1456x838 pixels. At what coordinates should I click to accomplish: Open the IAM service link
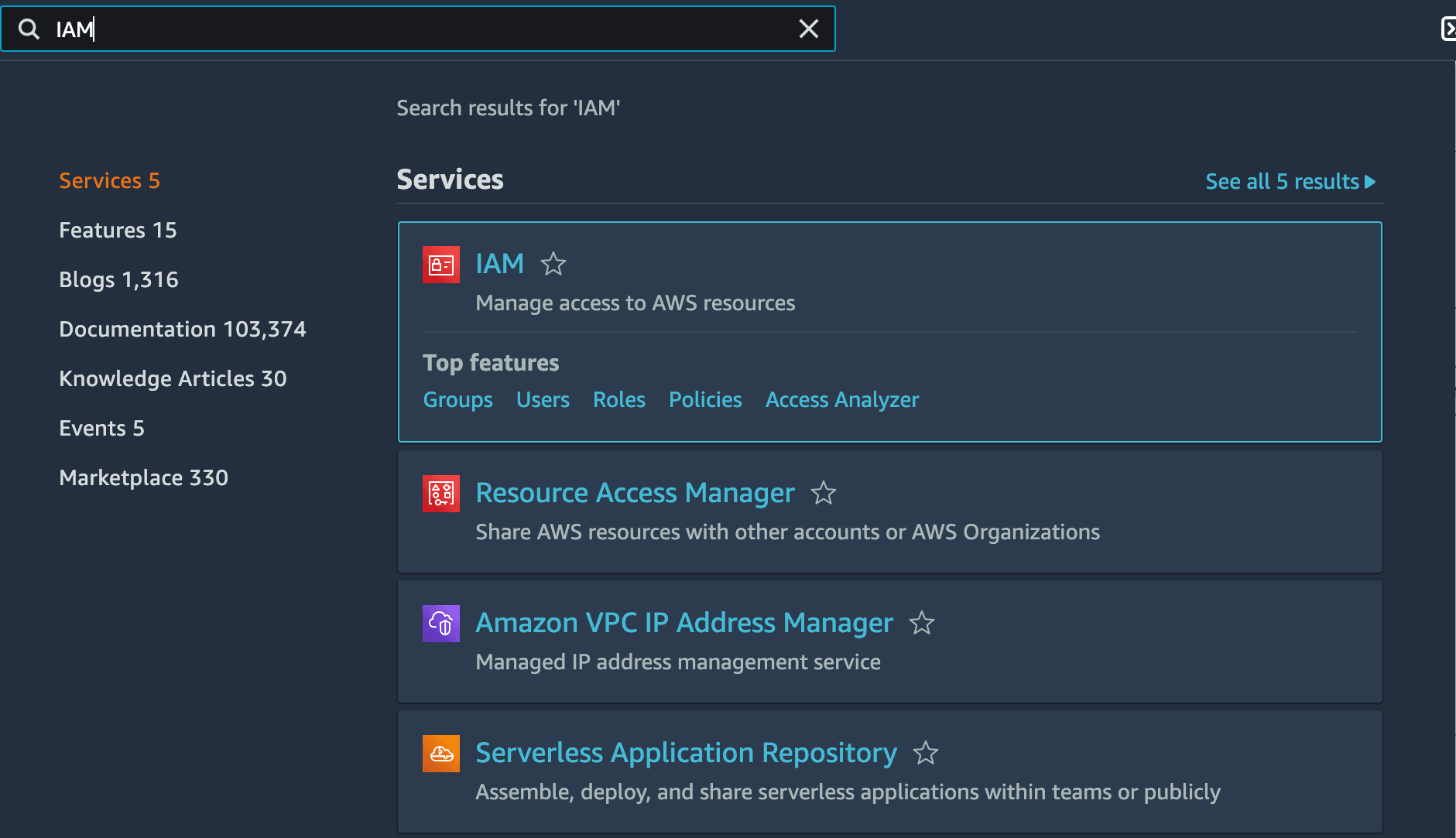(x=500, y=264)
